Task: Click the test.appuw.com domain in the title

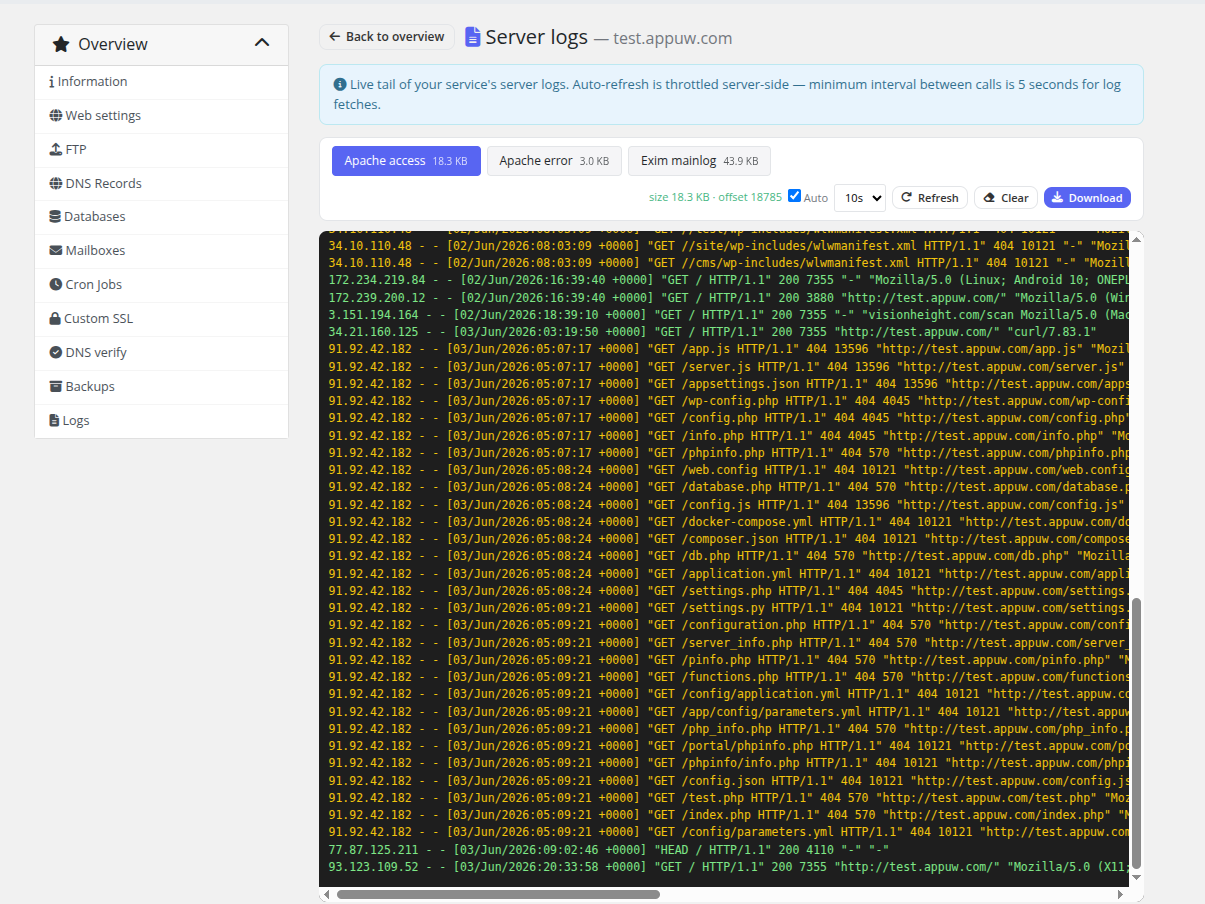Action: point(673,39)
